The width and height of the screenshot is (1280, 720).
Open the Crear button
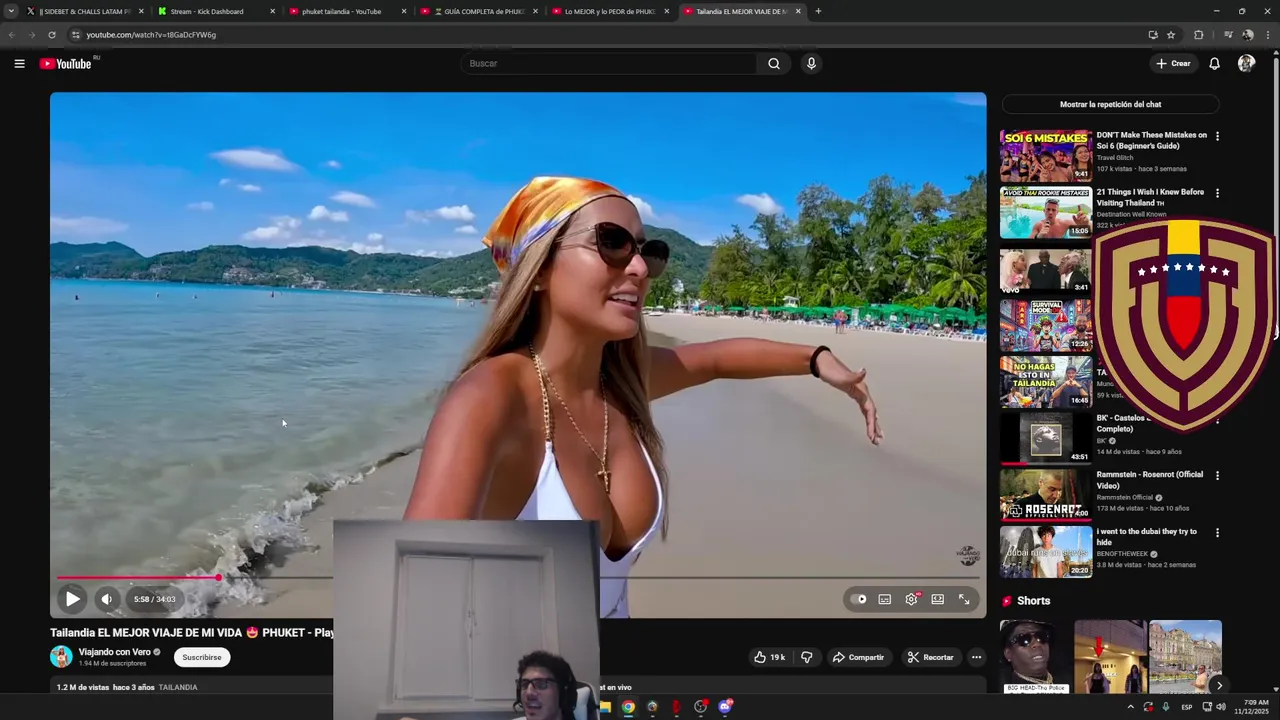pos(1173,63)
